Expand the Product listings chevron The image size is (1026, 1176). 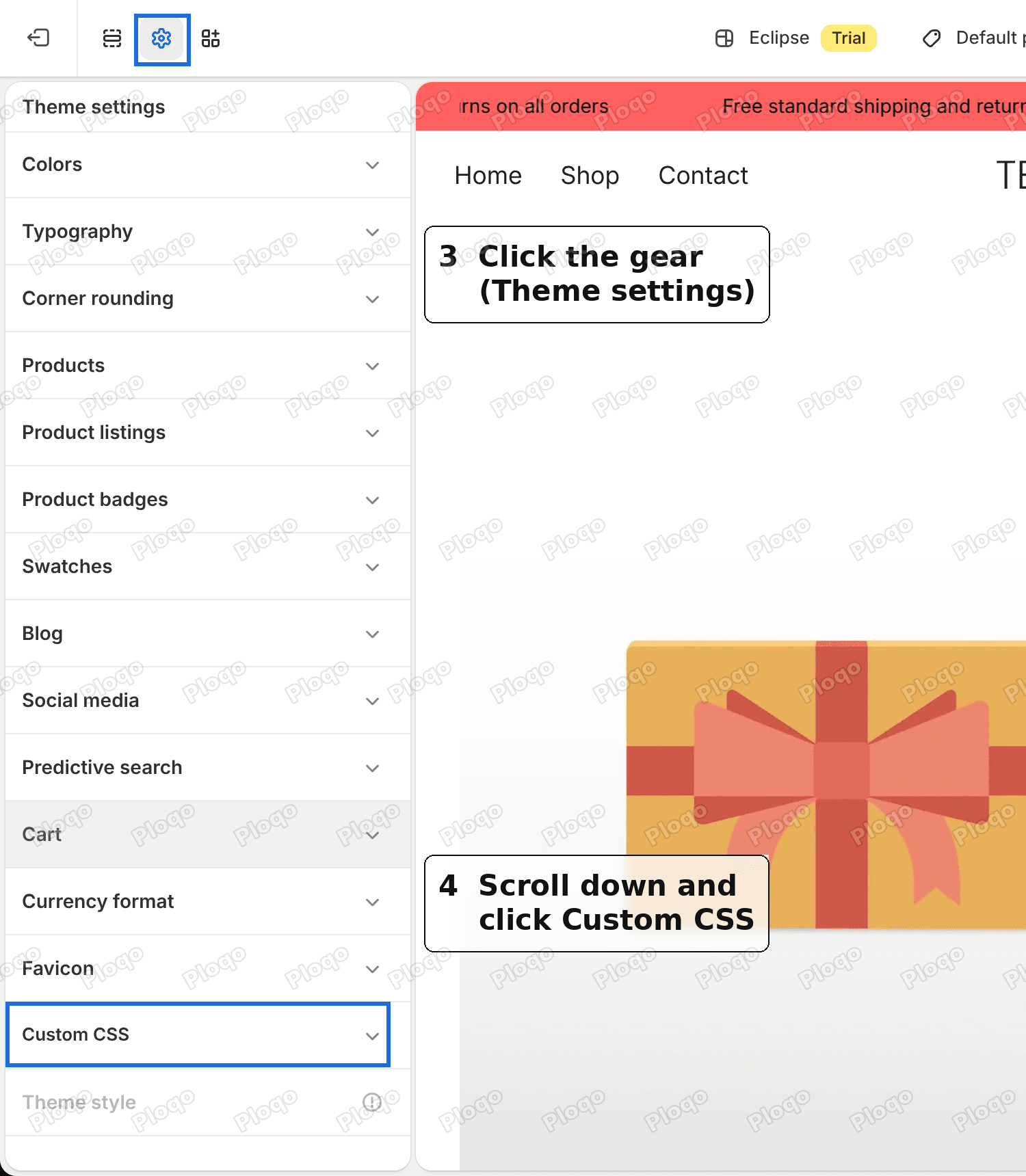click(372, 433)
